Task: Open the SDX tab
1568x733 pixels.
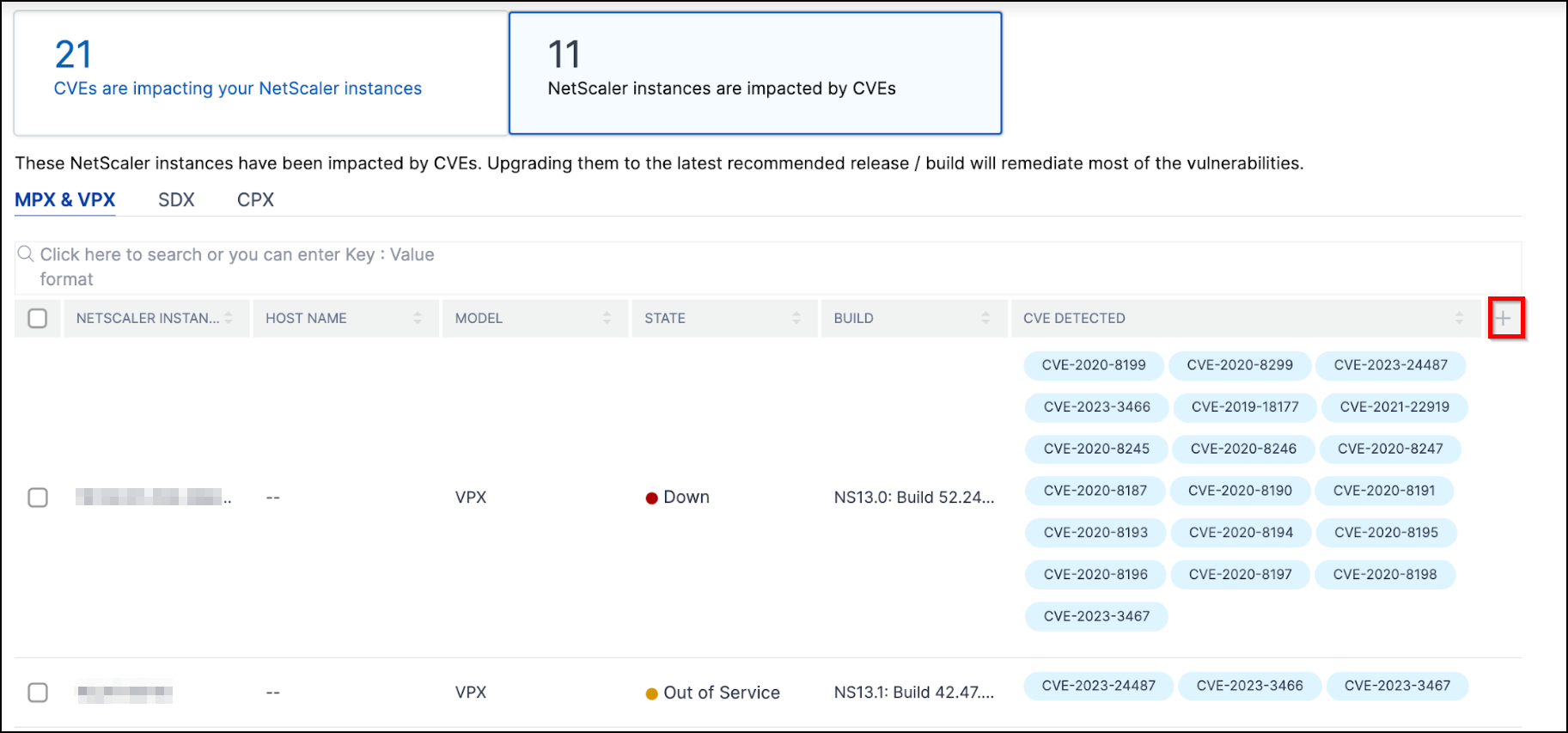Action: pos(176,199)
